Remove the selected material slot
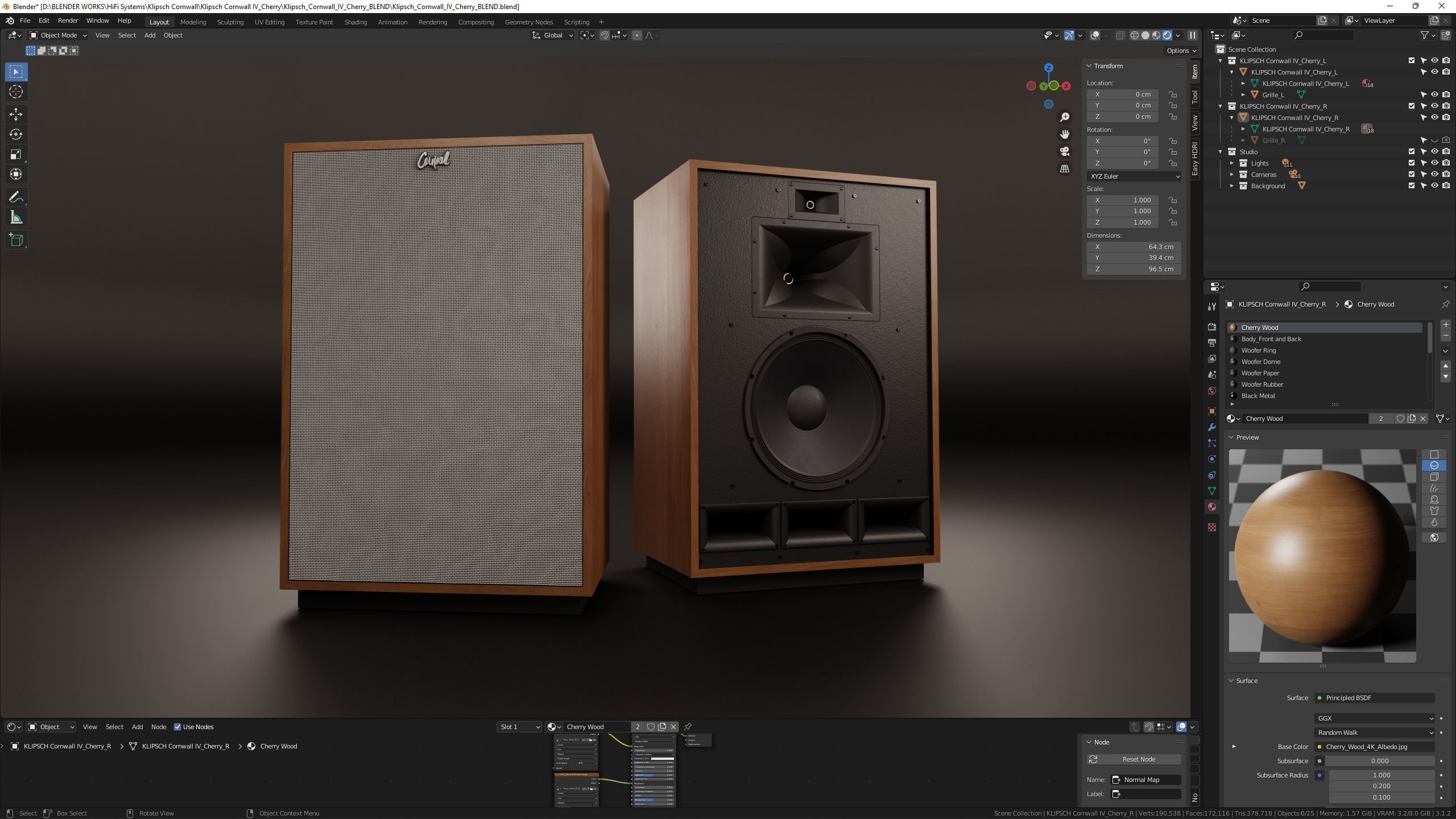 pyautogui.click(x=1445, y=336)
